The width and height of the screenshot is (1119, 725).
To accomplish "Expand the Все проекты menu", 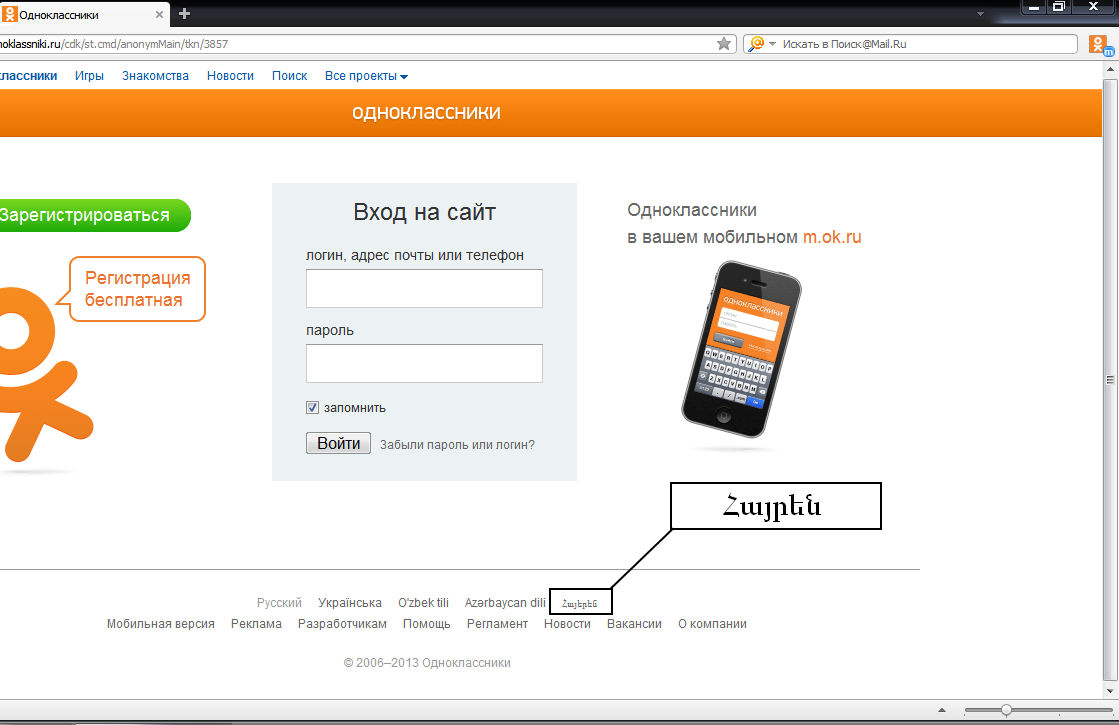I will 366,76.
